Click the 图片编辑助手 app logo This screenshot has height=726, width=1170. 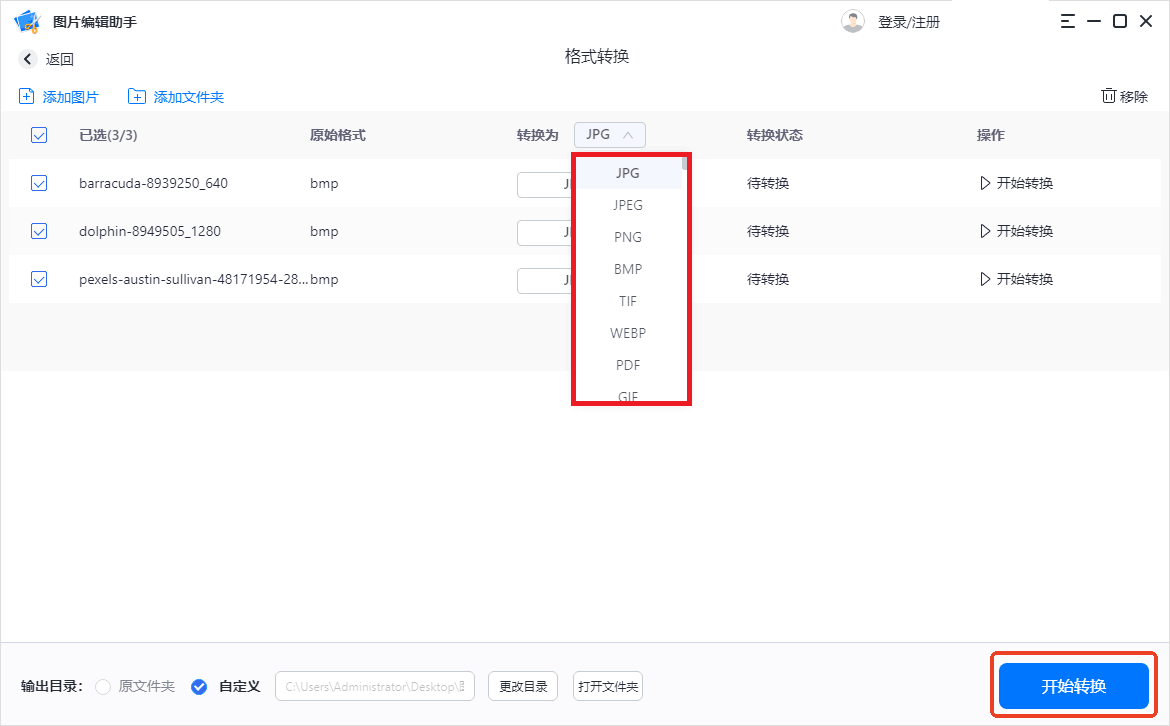[27, 20]
